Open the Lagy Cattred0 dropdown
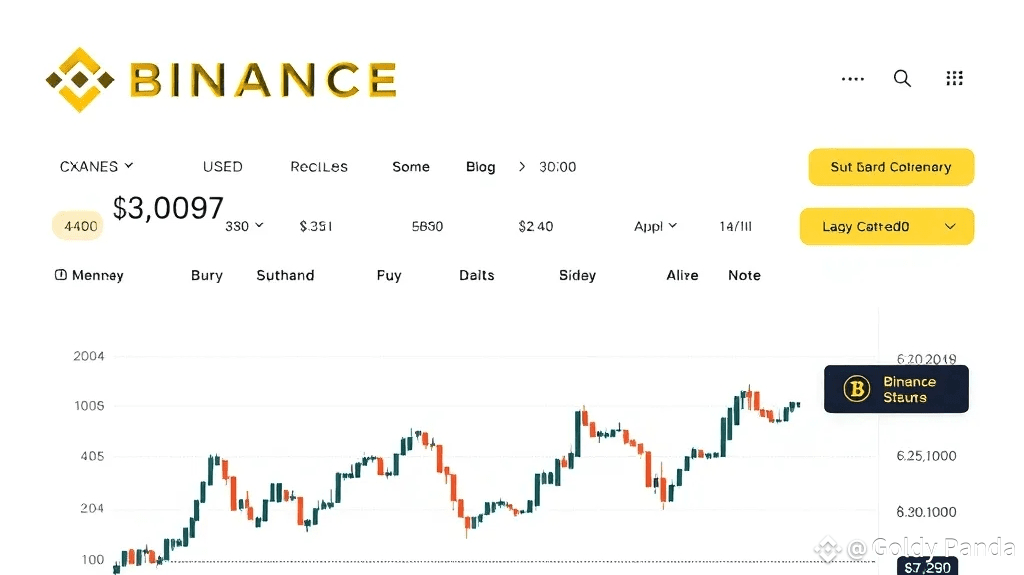 coord(949,227)
